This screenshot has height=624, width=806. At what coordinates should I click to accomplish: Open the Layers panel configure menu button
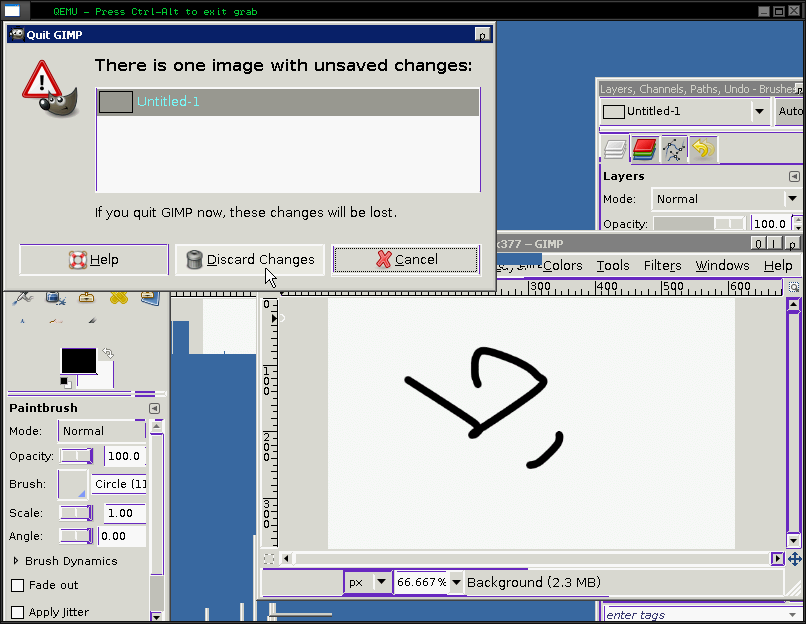tap(794, 177)
